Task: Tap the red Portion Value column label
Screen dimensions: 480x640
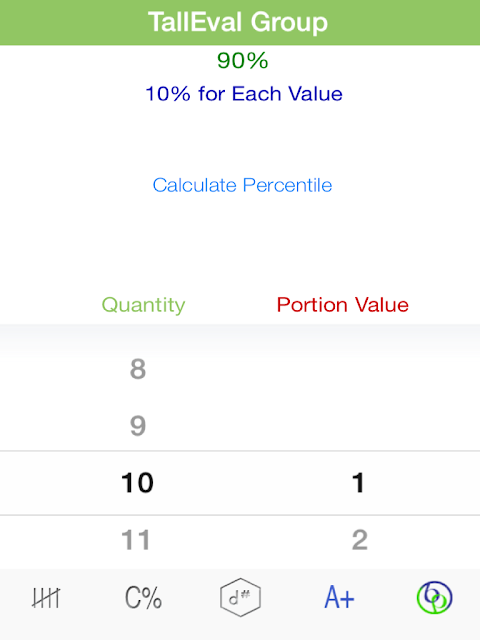Action: pos(342,304)
